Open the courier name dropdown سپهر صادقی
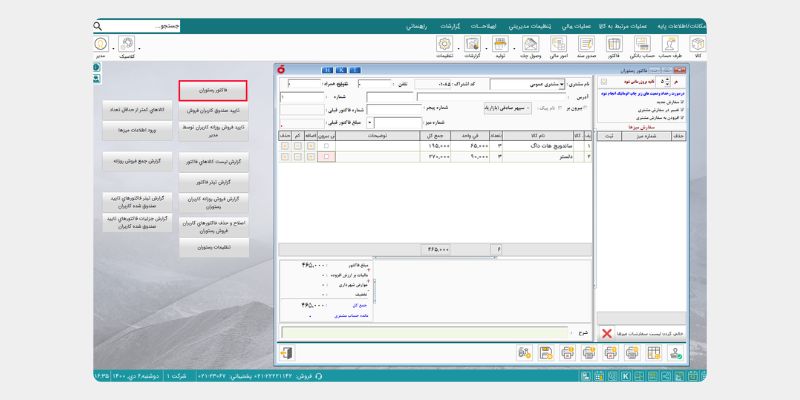Image resolution: width=800 pixels, height=400 pixels. coord(508,108)
